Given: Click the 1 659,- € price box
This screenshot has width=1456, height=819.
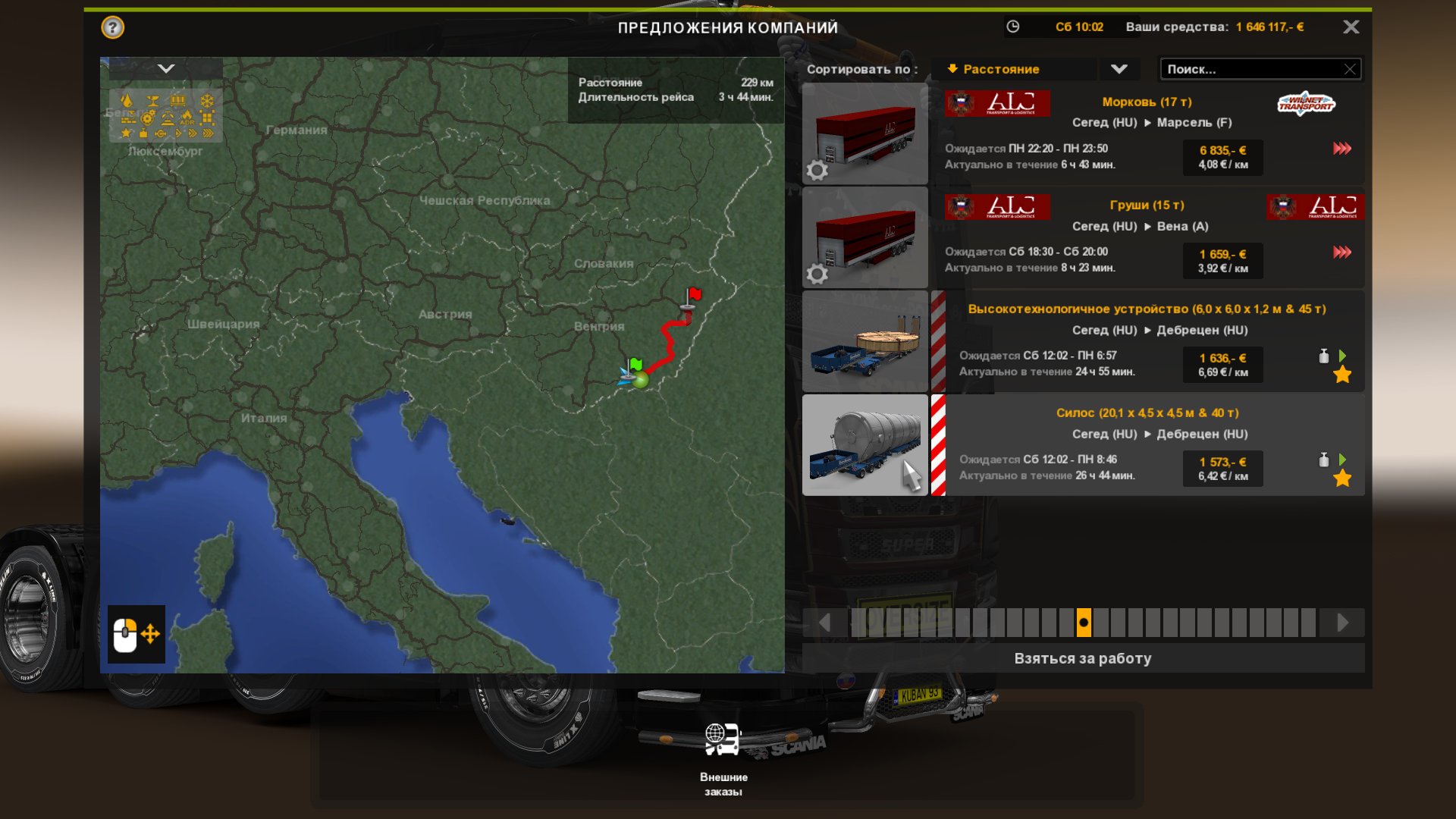Looking at the screenshot, I should [x=1222, y=261].
